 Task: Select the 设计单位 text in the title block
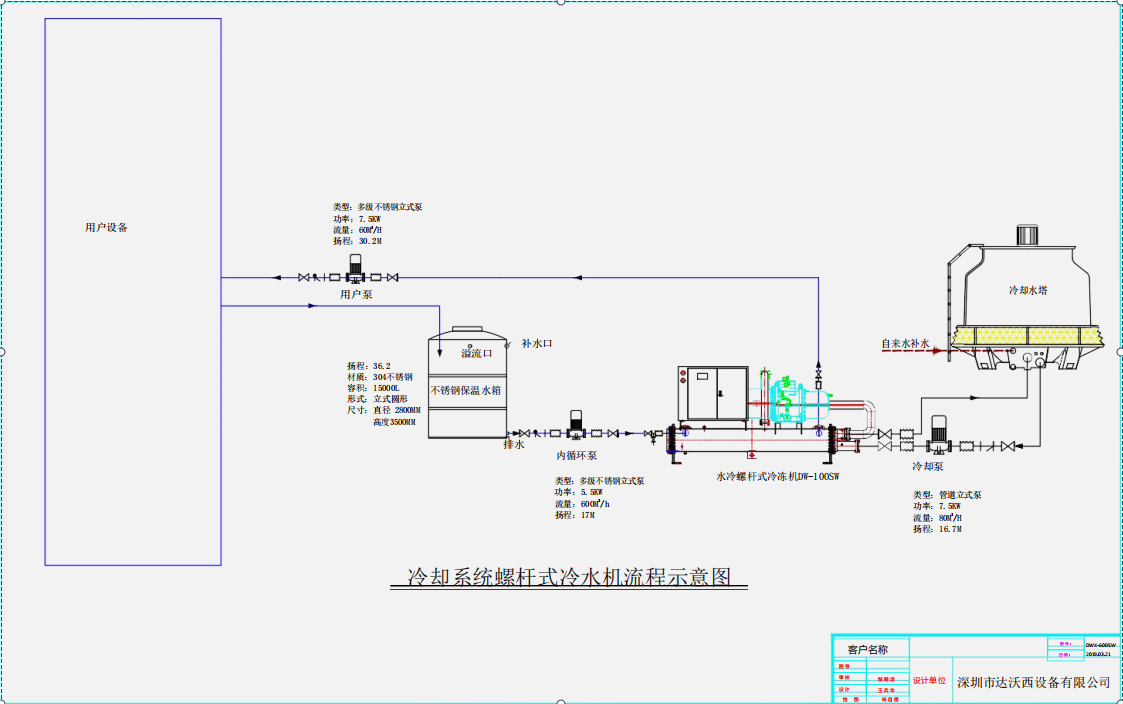click(930, 680)
